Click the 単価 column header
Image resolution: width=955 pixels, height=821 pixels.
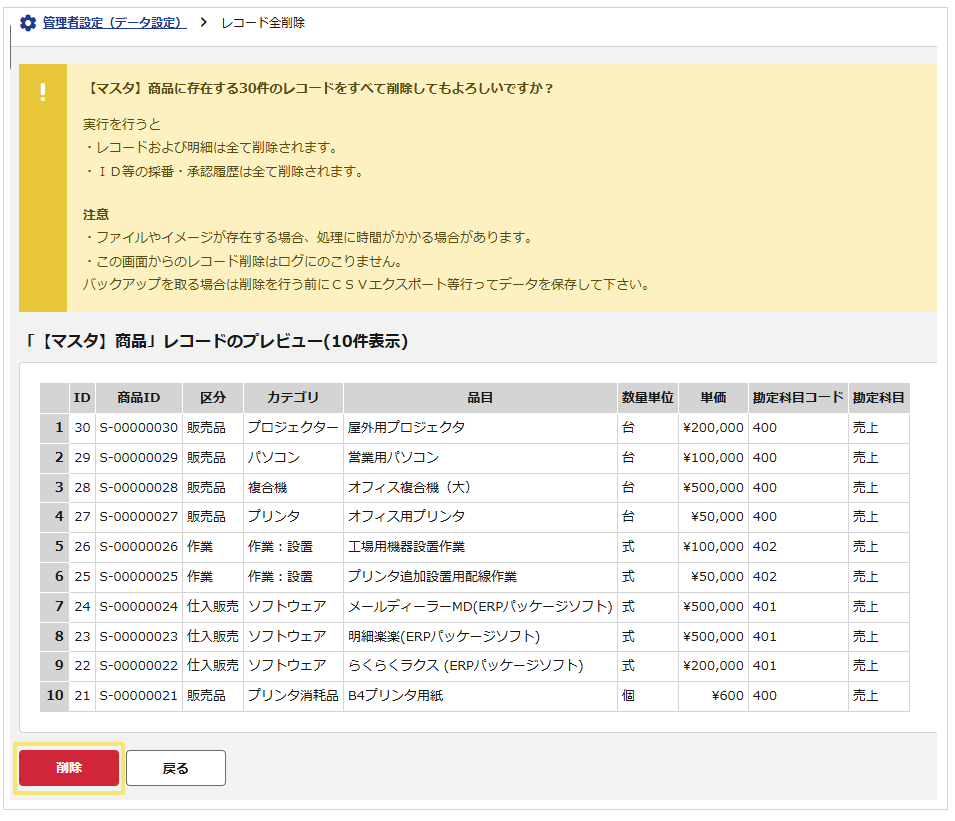(x=713, y=398)
